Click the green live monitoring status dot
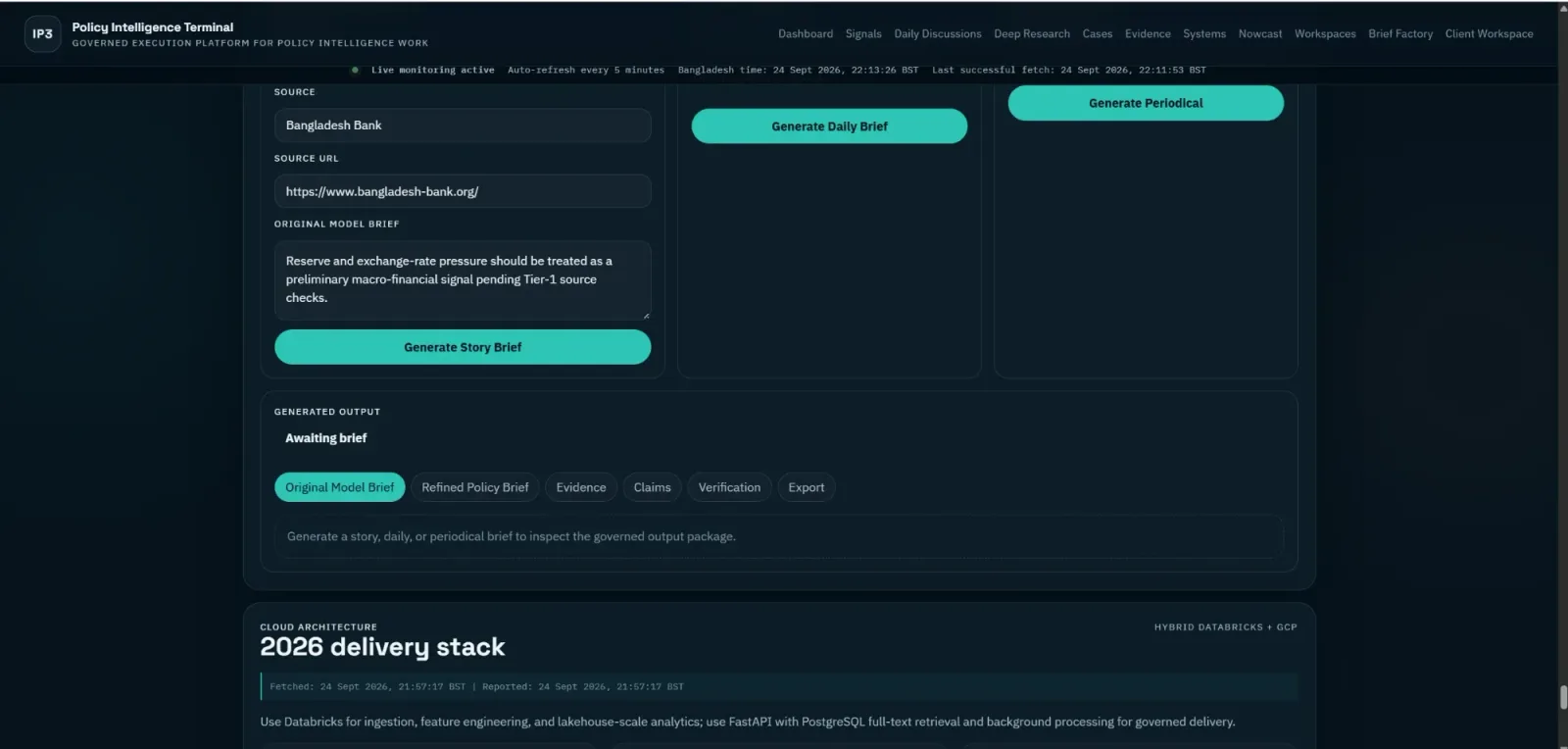Image resolution: width=1568 pixels, height=749 pixels. tap(355, 70)
